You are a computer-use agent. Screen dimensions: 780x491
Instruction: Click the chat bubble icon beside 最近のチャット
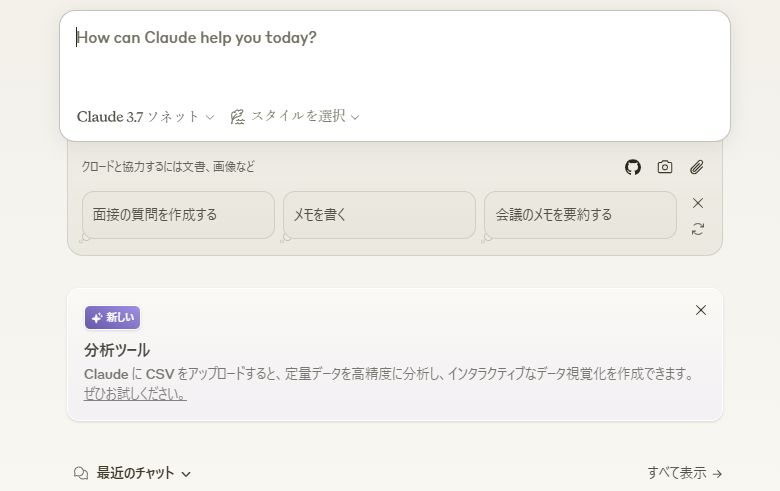(x=81, y=473)
